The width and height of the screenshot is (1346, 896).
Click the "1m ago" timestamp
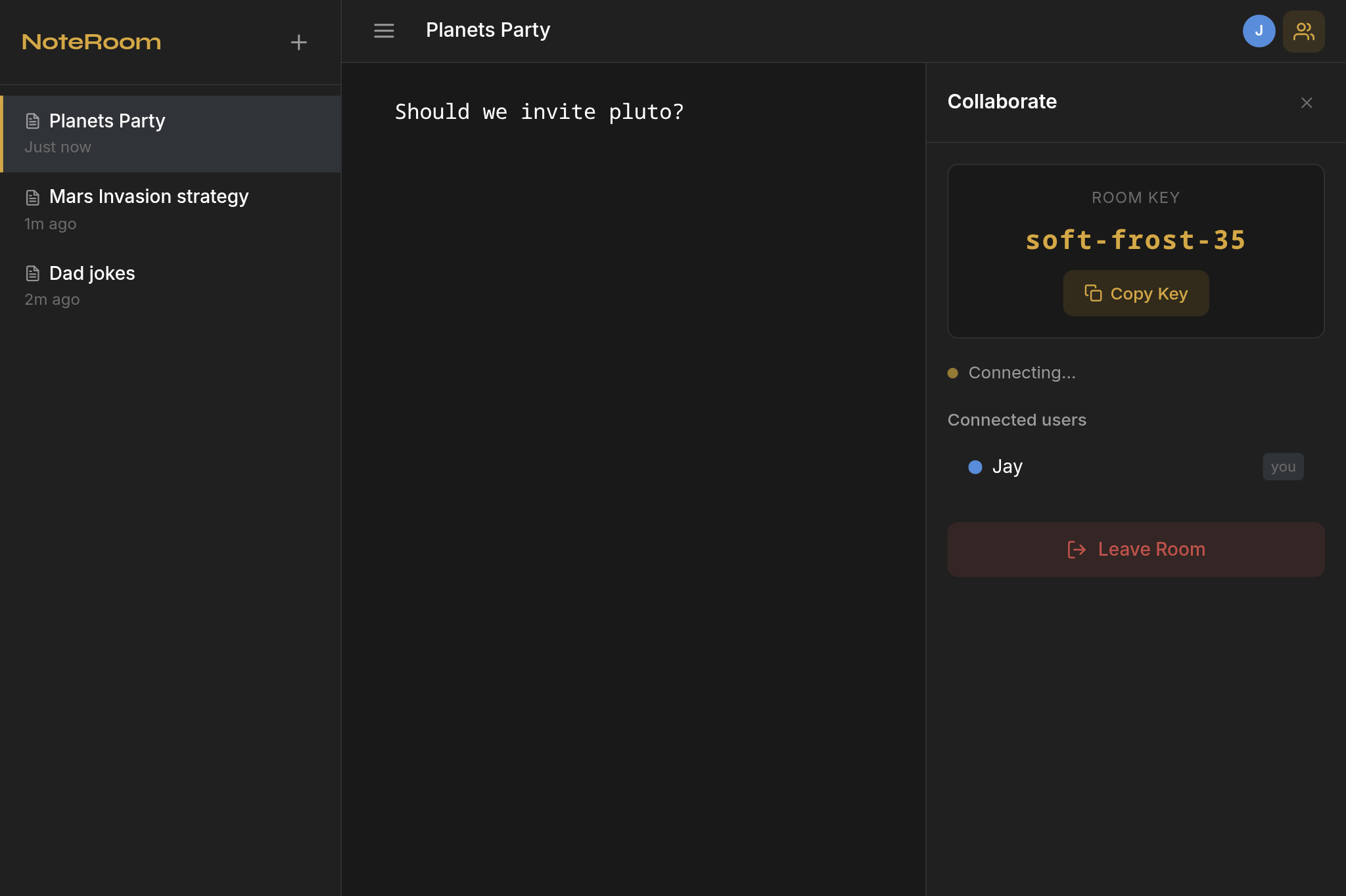click(x=51, y=224)
